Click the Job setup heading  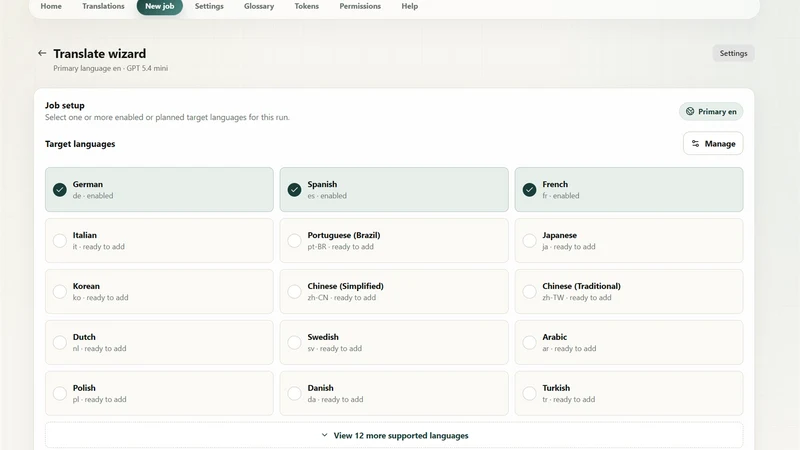pyautogui.click(x=65, y=106)
